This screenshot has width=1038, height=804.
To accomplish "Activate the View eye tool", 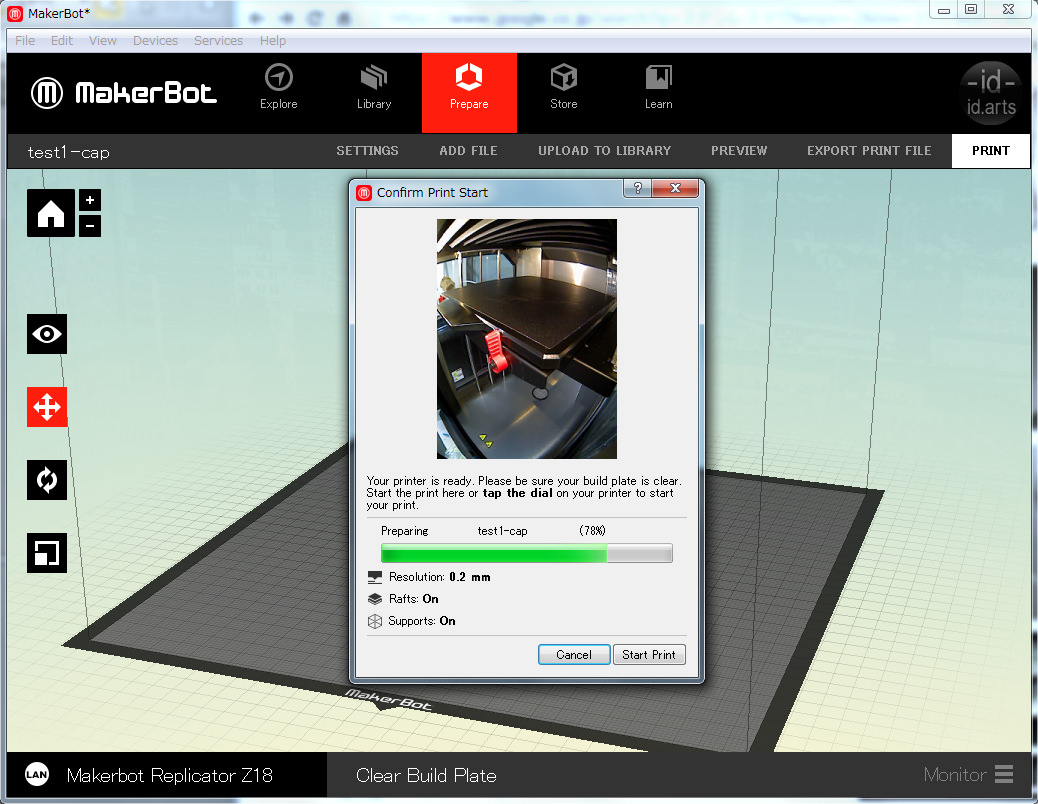I will [x=47, y=333].
